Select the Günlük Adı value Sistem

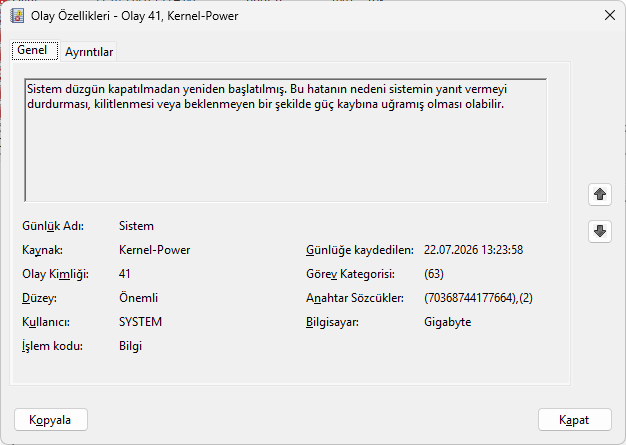136,226
